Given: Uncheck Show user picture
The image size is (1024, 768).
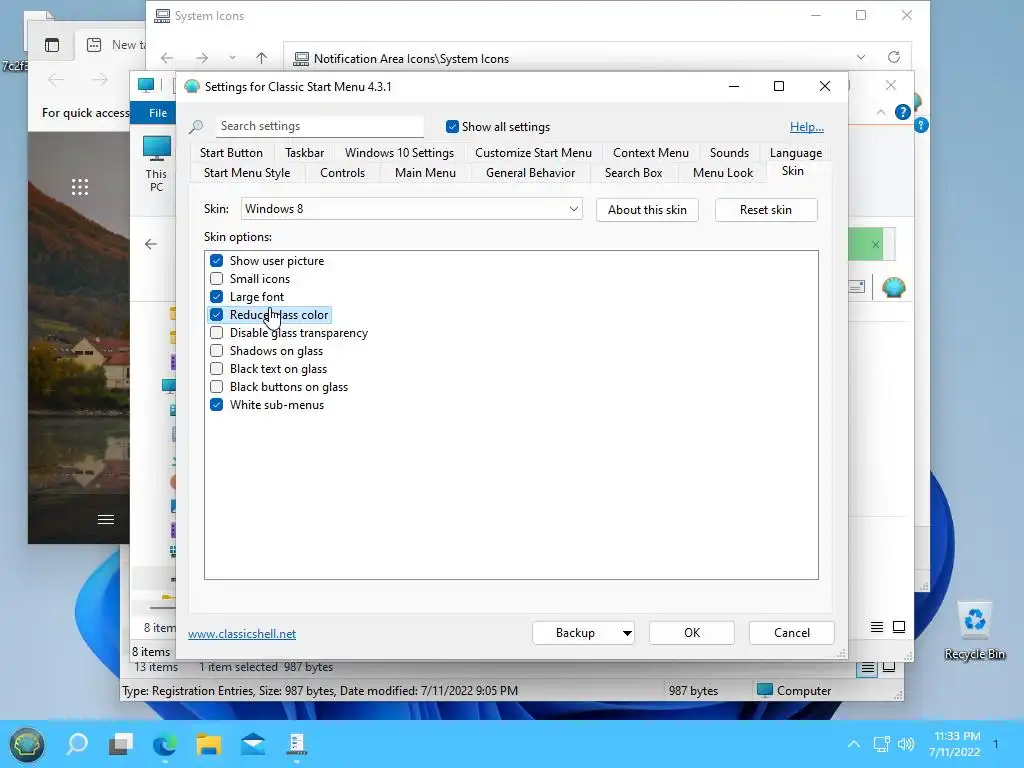Looking at the screenshot, I should pos(217,261).
